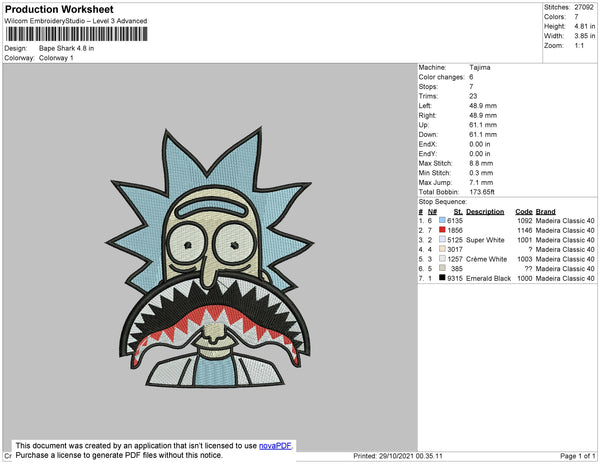
Task: Click the trims value '23'
Action: [473, 96]
